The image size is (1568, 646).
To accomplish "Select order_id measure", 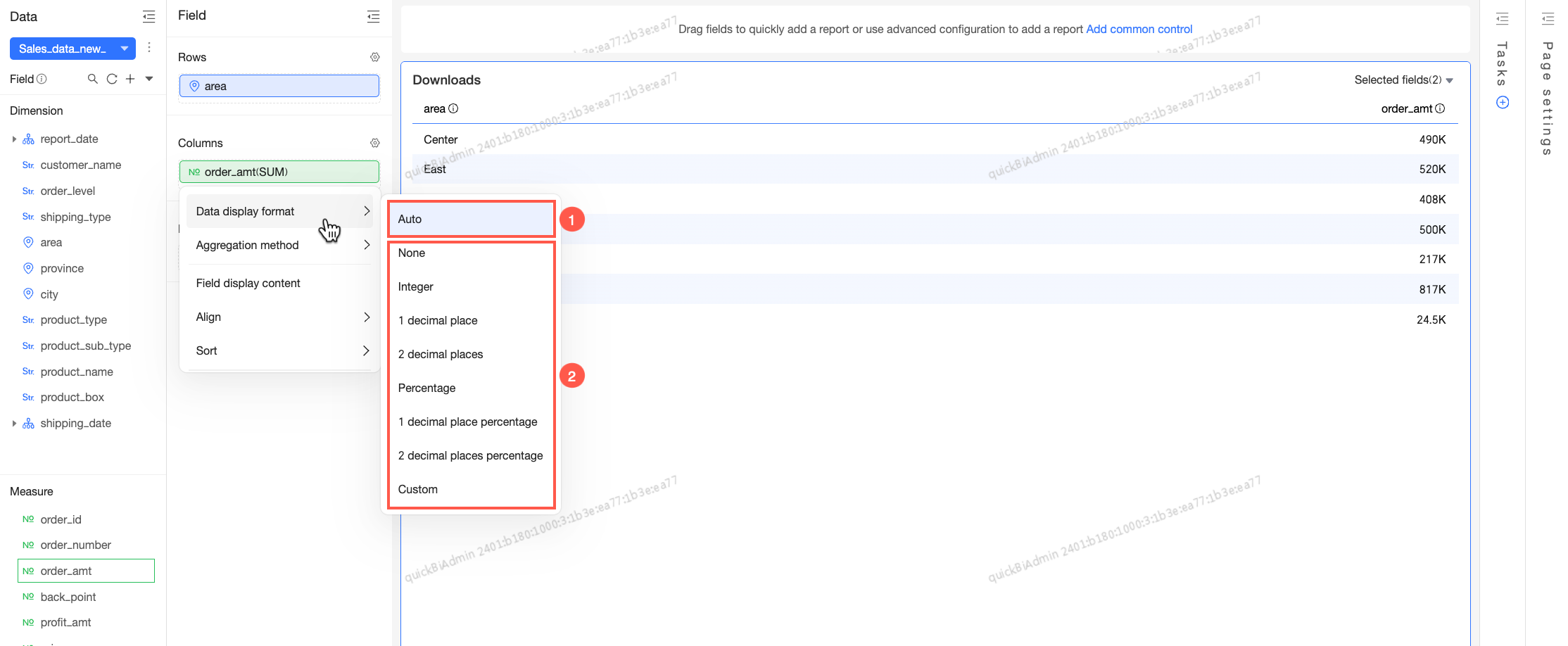I will [61, 519].
